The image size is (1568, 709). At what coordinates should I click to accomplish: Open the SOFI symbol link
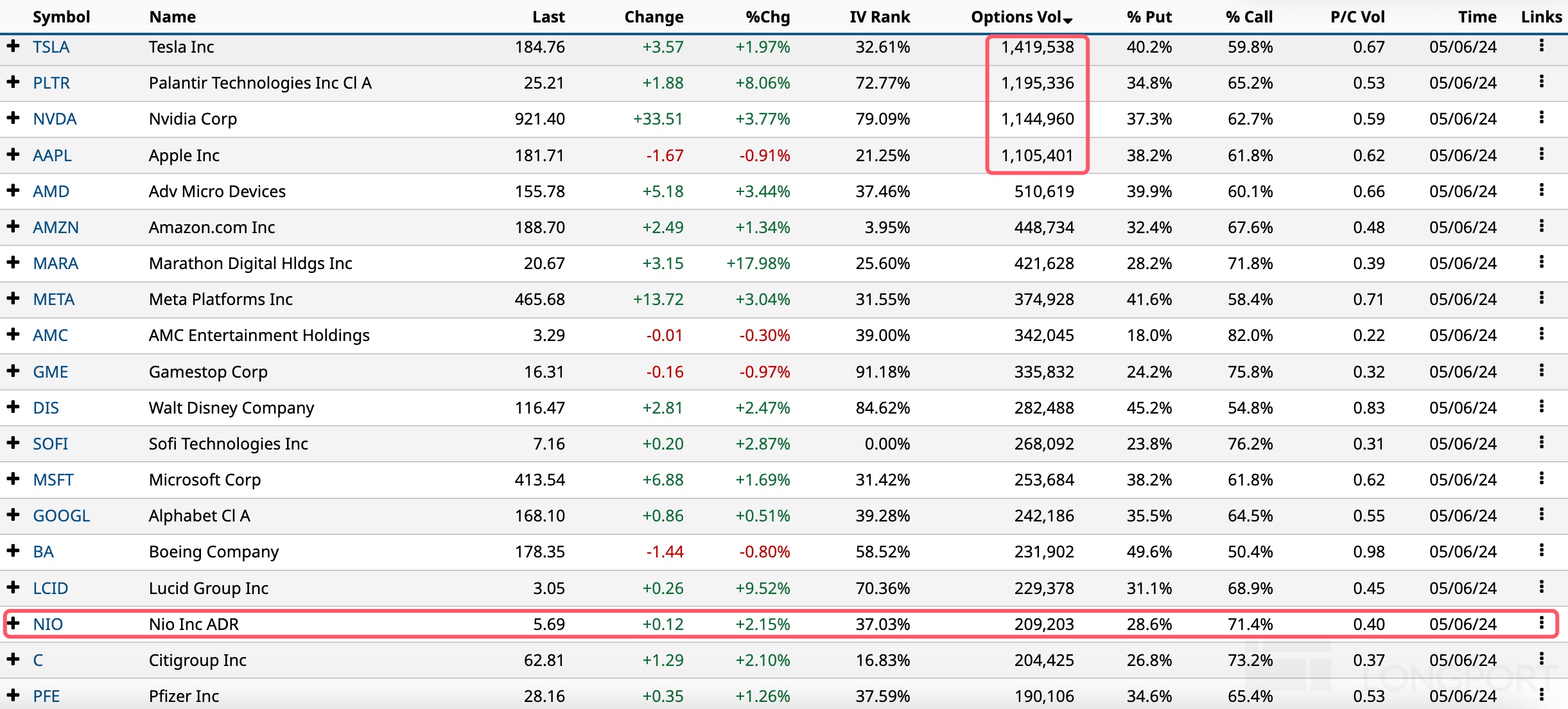(50, 444)
